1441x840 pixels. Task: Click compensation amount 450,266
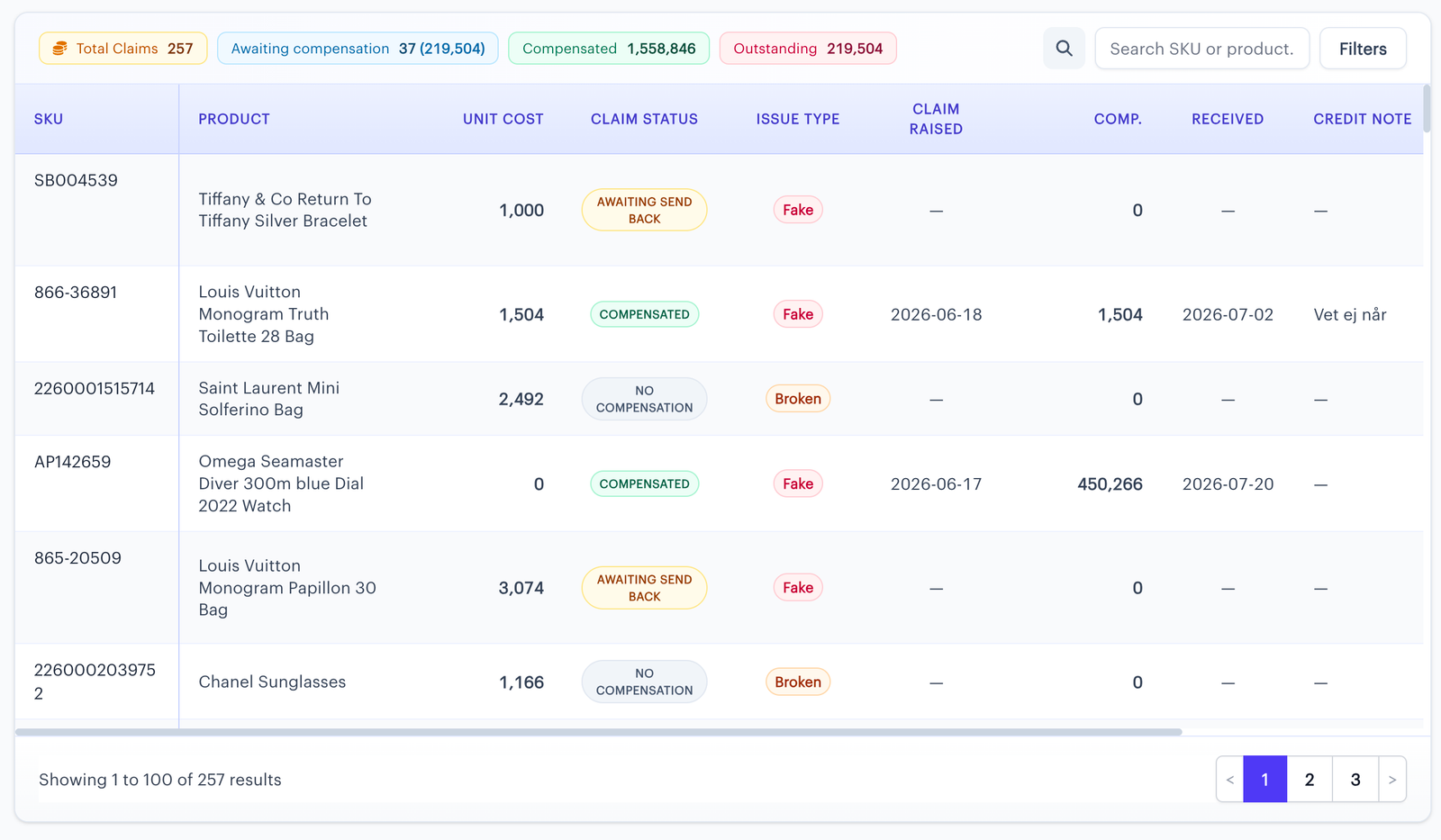coord(1110,484)
